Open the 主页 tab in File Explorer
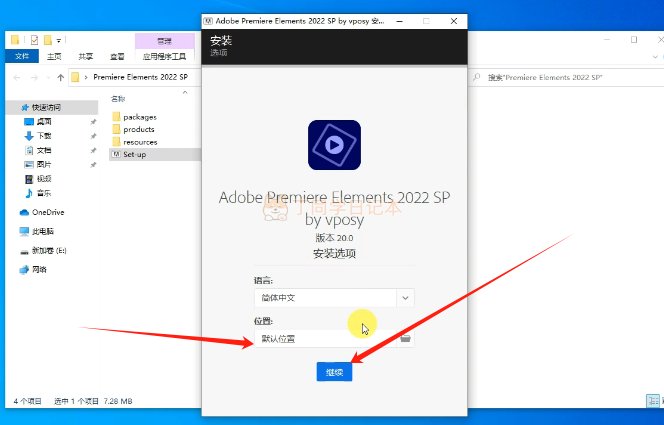664x425 pixels. click(x=54, y=56)
